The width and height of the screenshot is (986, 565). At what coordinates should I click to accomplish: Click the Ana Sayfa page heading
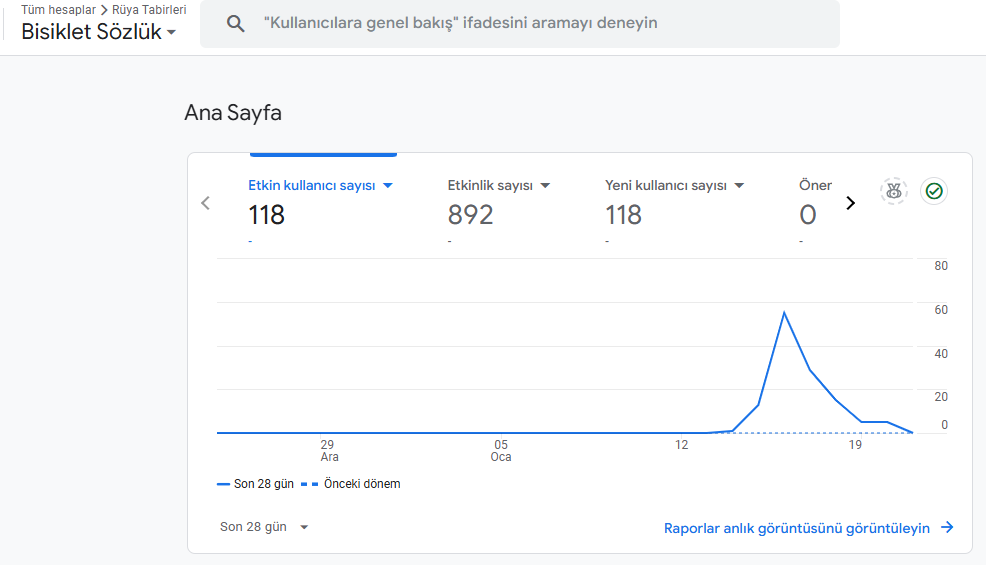pos(233,113)
